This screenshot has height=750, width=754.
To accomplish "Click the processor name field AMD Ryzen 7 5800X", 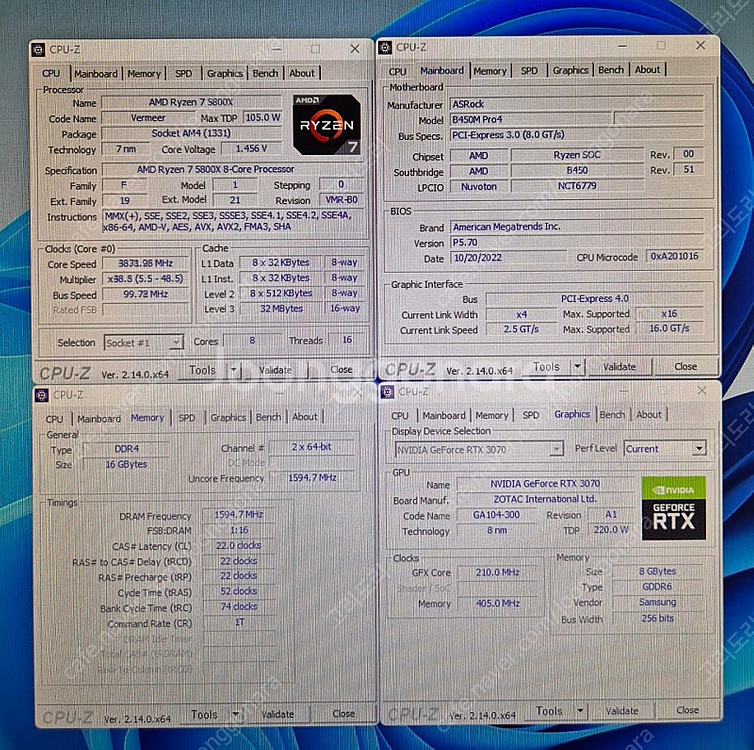I will coord(191,102).
